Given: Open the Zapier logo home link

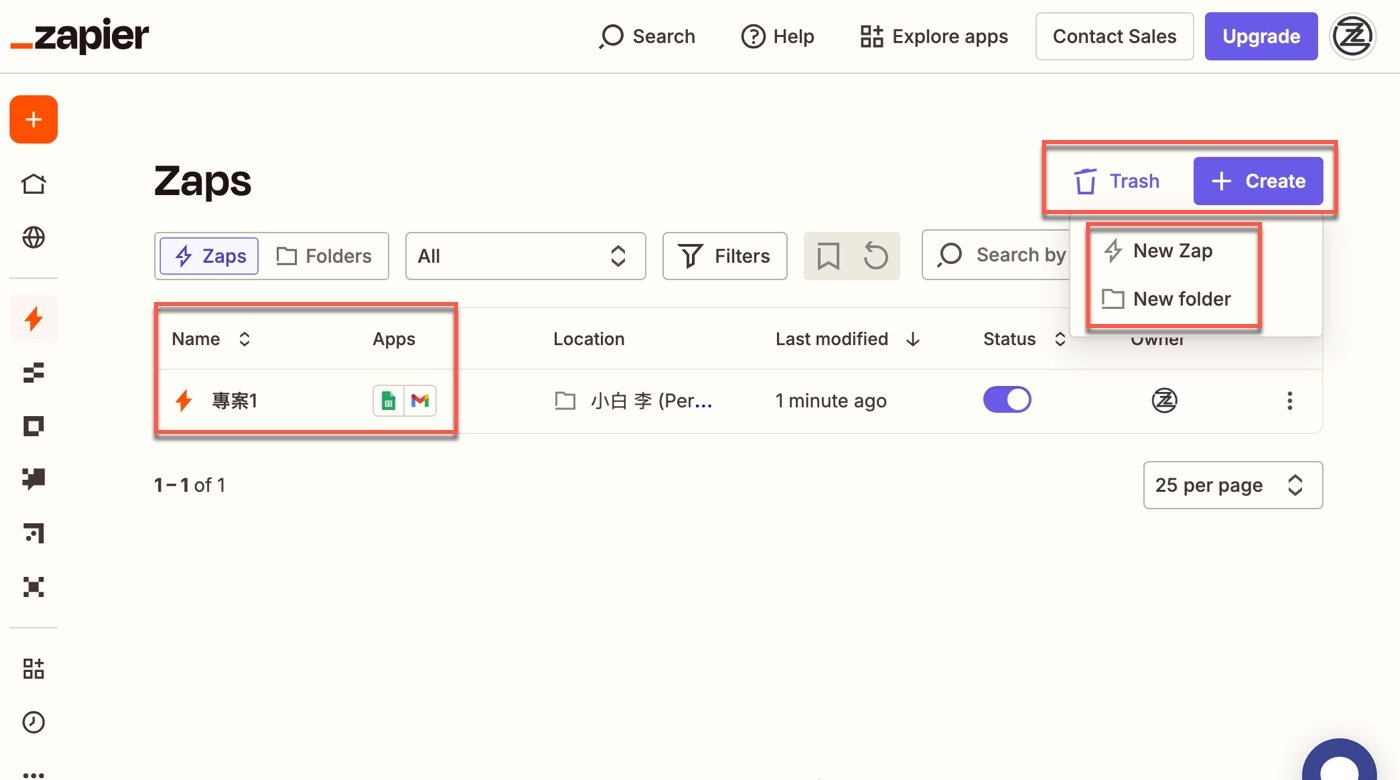Looking at the screenshot, I should 80,37.
